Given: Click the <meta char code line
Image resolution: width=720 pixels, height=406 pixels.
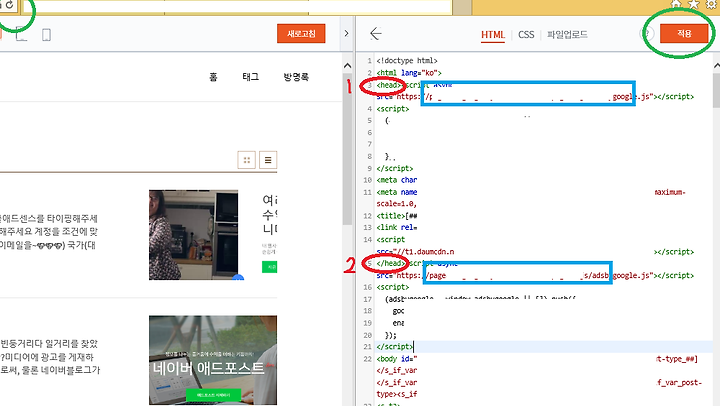Looking at the screenshot, I should point(397,180).
